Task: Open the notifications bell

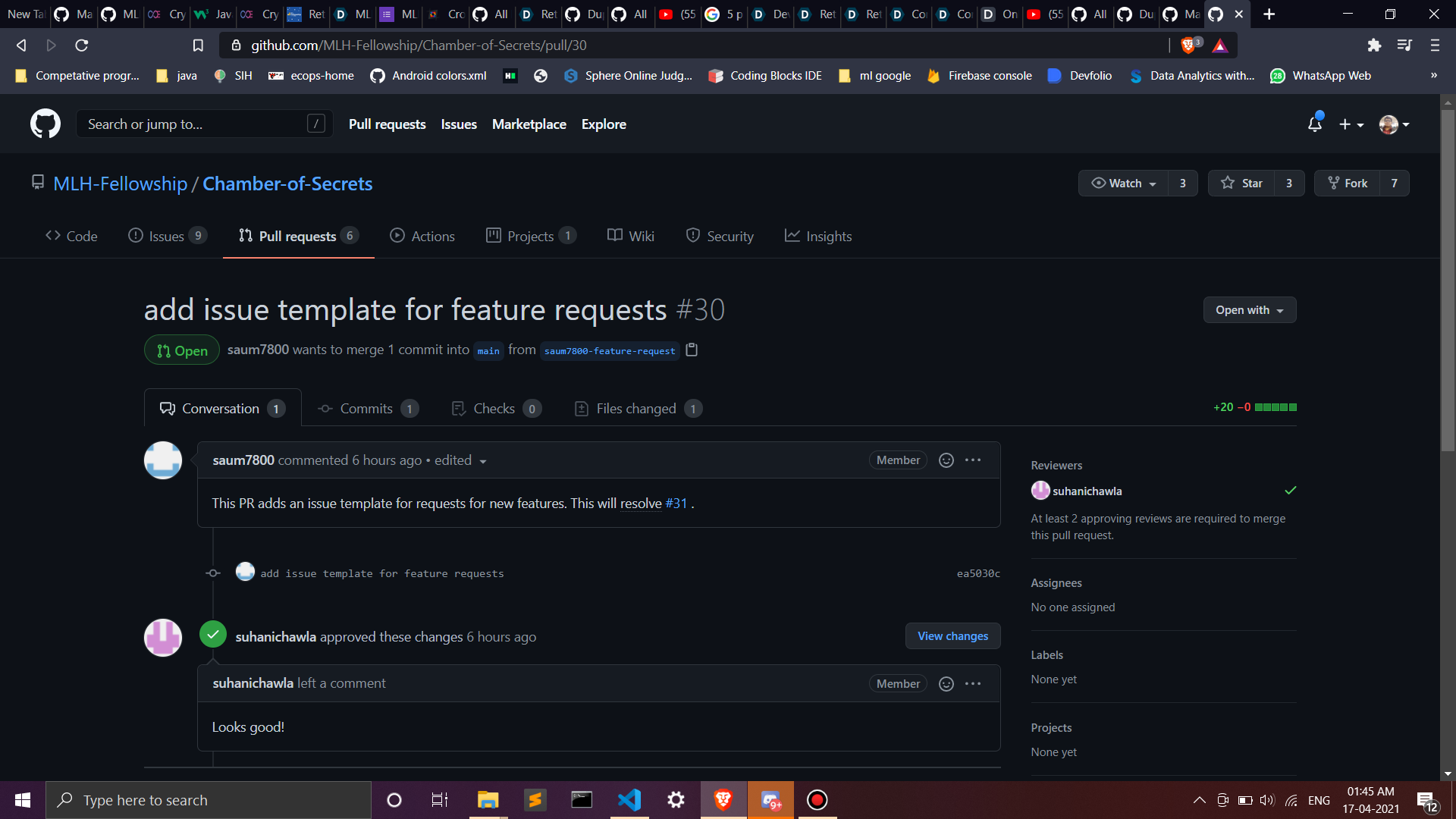Action: tap(1315, 124)
